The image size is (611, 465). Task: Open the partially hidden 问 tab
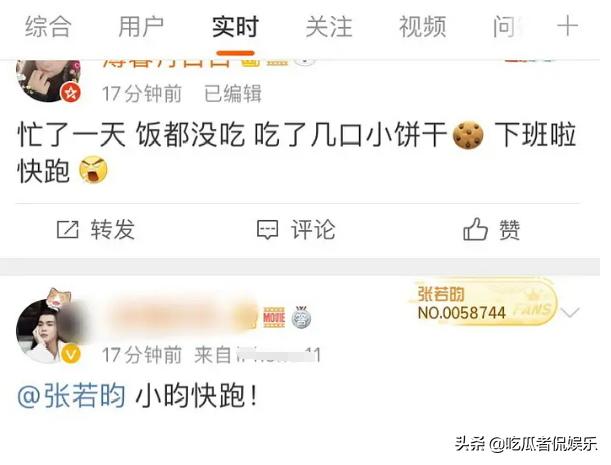click(506, 27)
